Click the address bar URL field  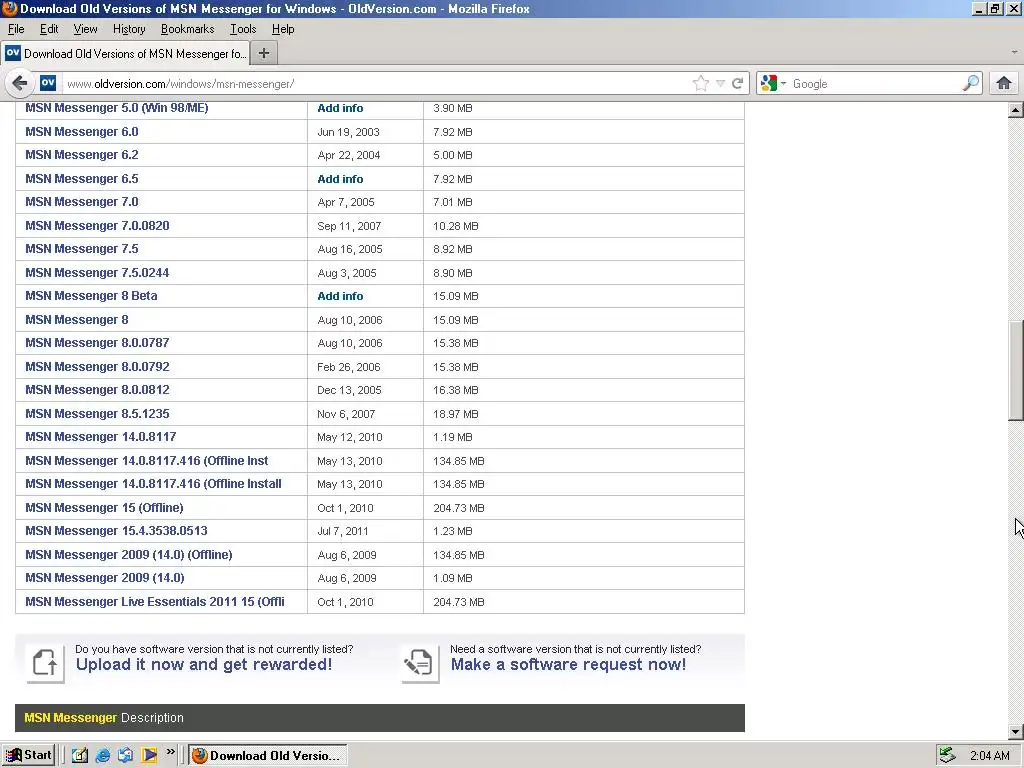coord(376,84)
